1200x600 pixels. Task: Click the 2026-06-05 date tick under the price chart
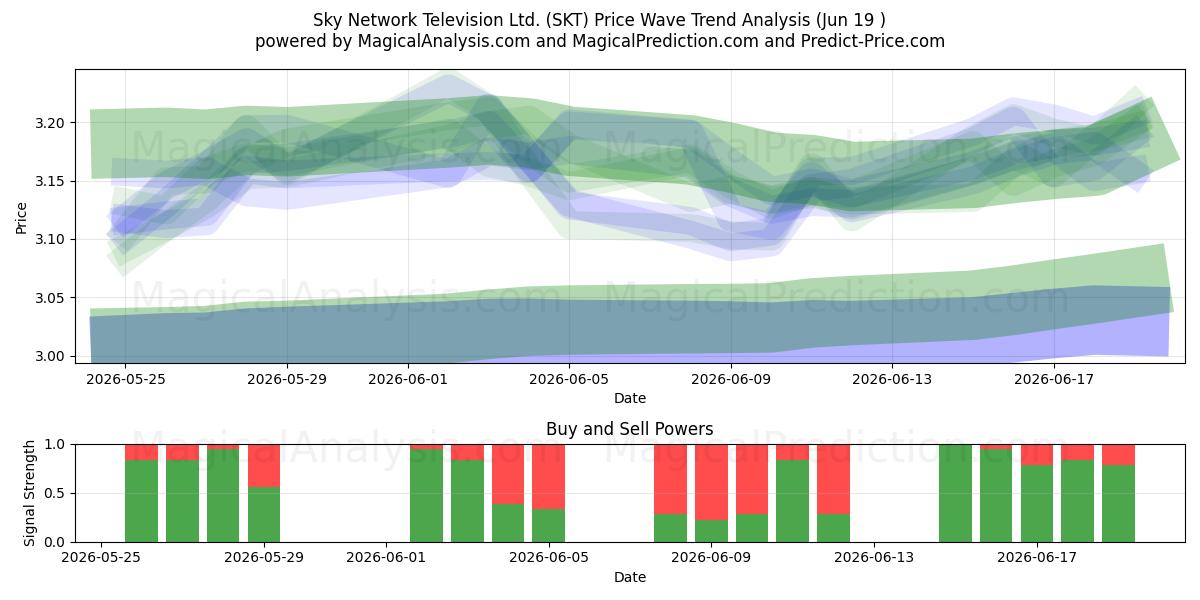[569, 379]
